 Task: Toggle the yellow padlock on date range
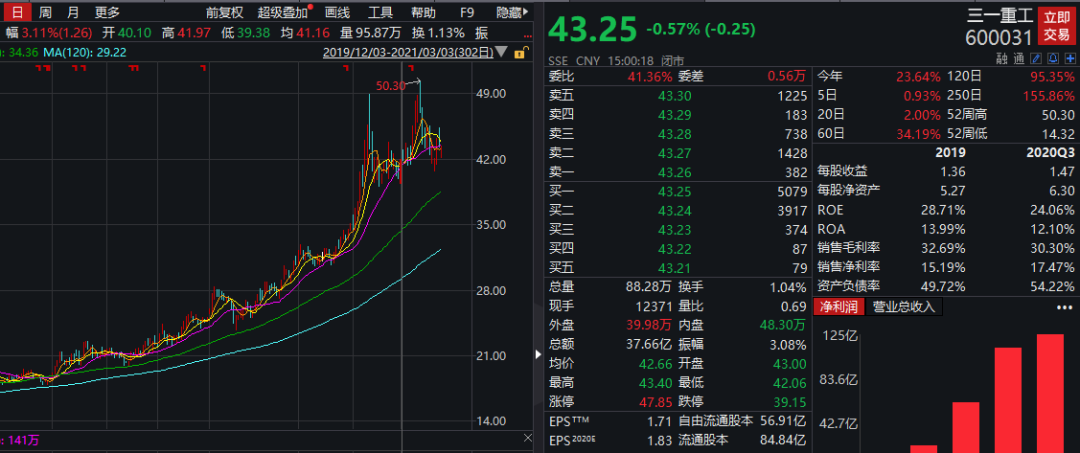[521, 52]
